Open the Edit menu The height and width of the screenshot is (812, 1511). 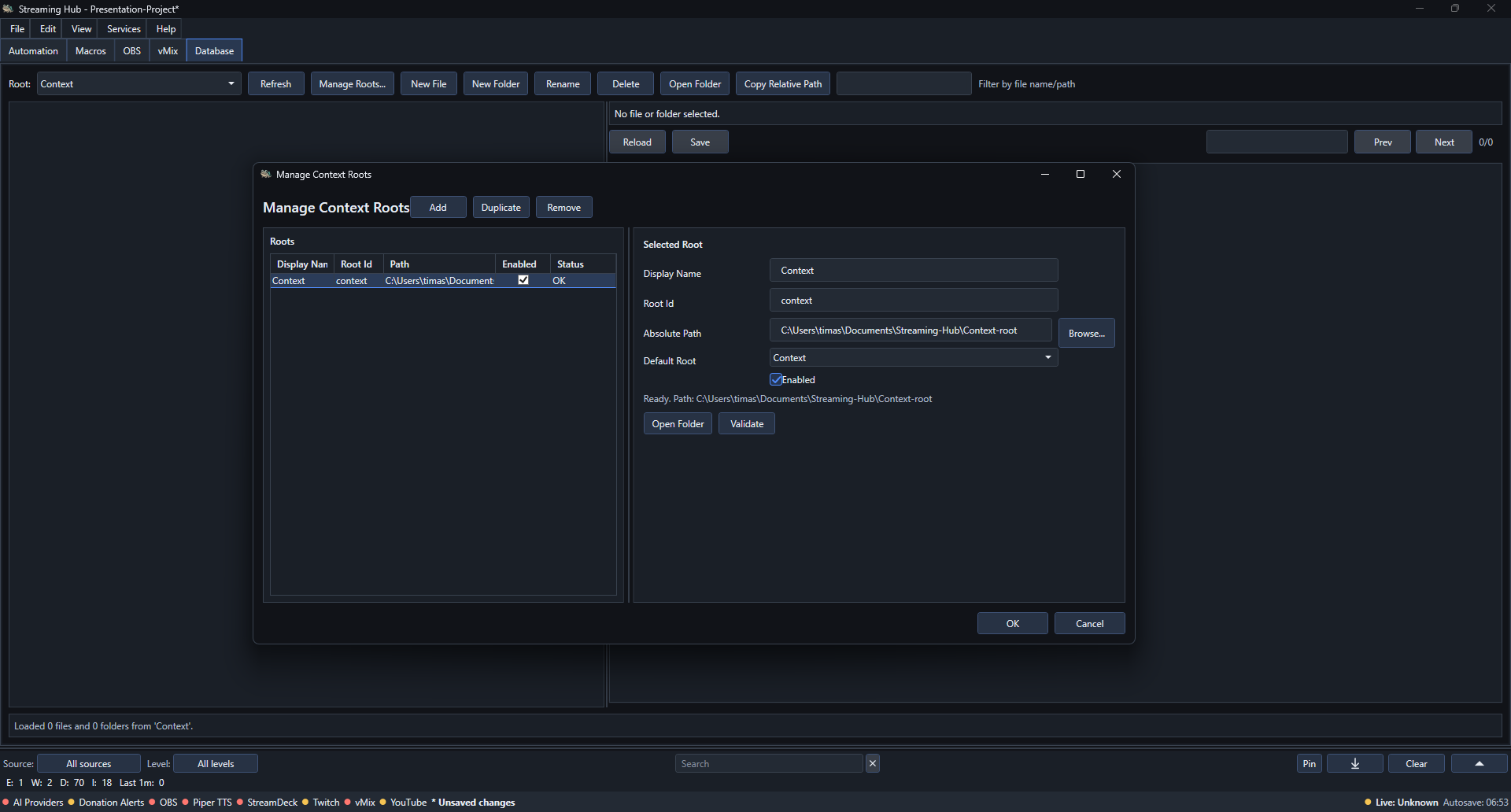click(48, 28)
